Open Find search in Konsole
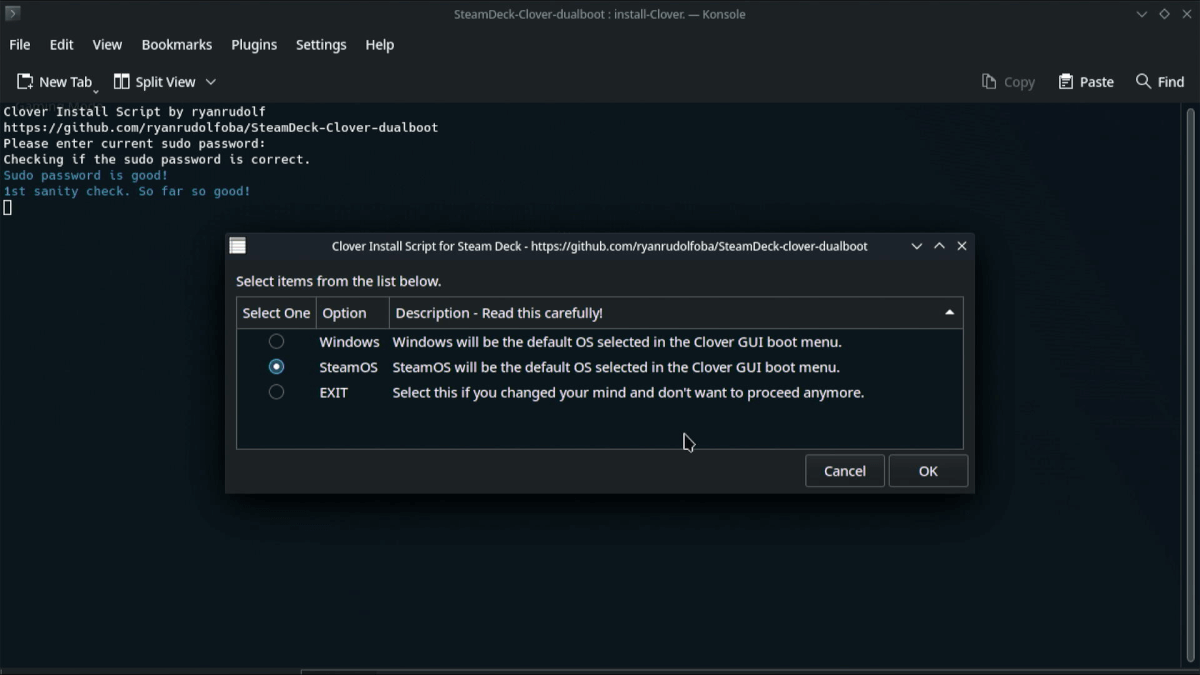The image size is (1200, 675). pyautogui.click(x=1160, y=82)
